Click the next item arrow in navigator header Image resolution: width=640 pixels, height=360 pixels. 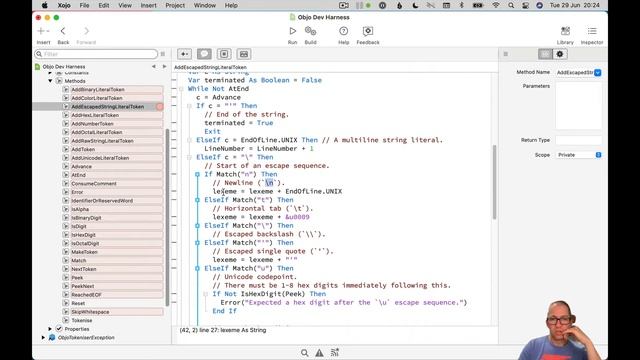pyautogui.click(x=164, y=67)
